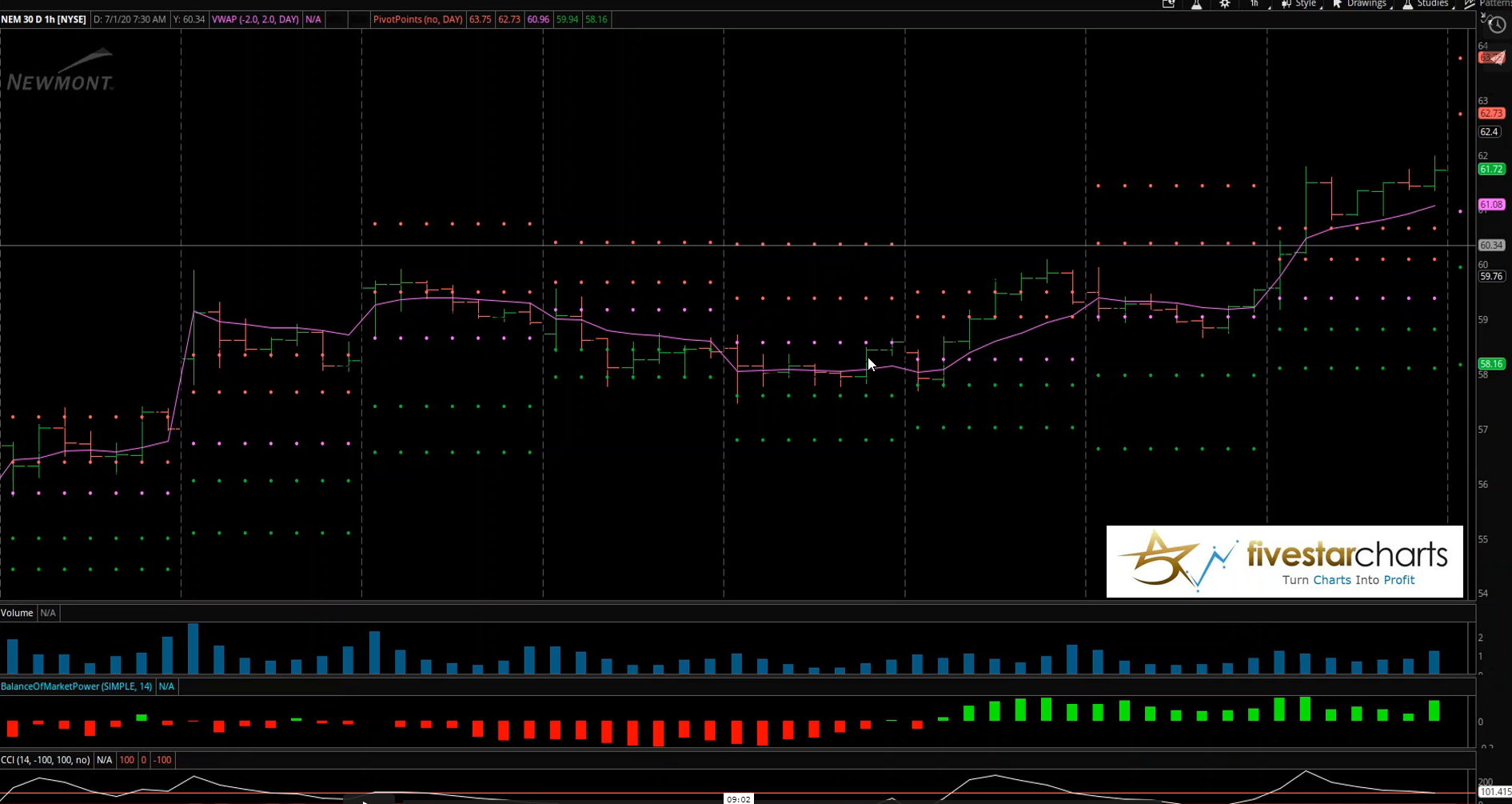Click the 59.76 price label on axis

click(1492, 277)
